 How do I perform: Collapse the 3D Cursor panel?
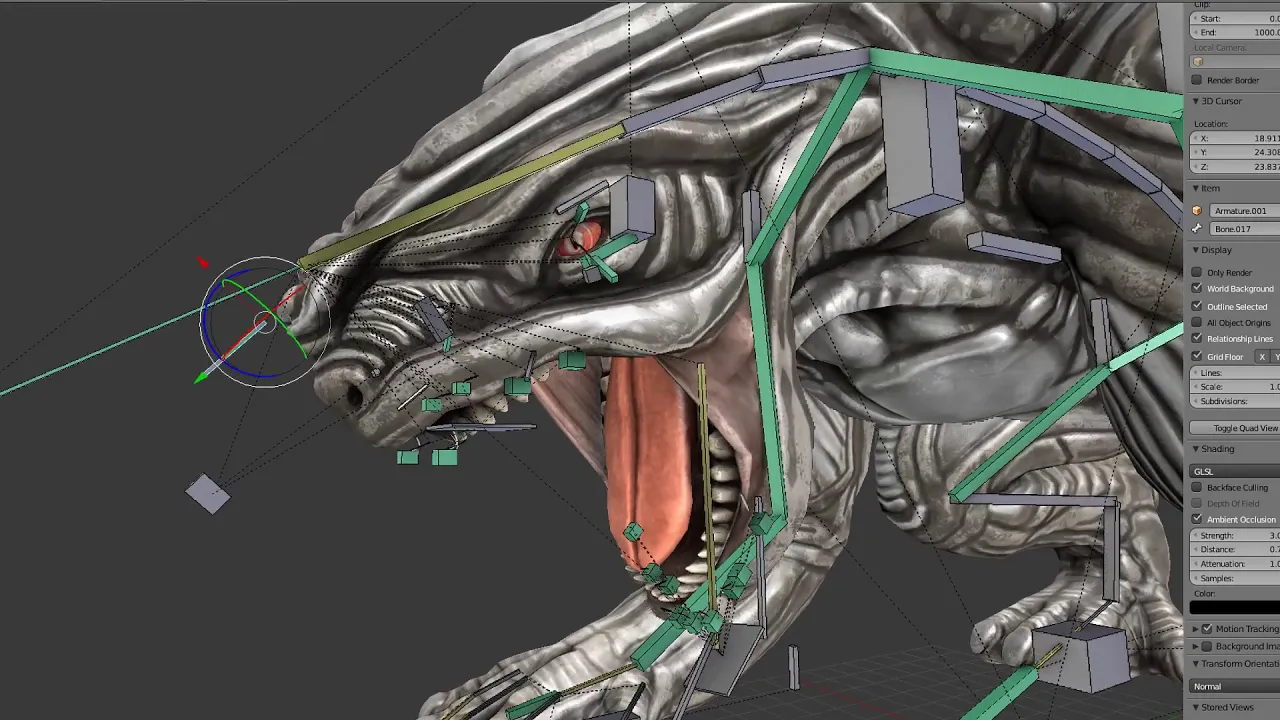1195,101
